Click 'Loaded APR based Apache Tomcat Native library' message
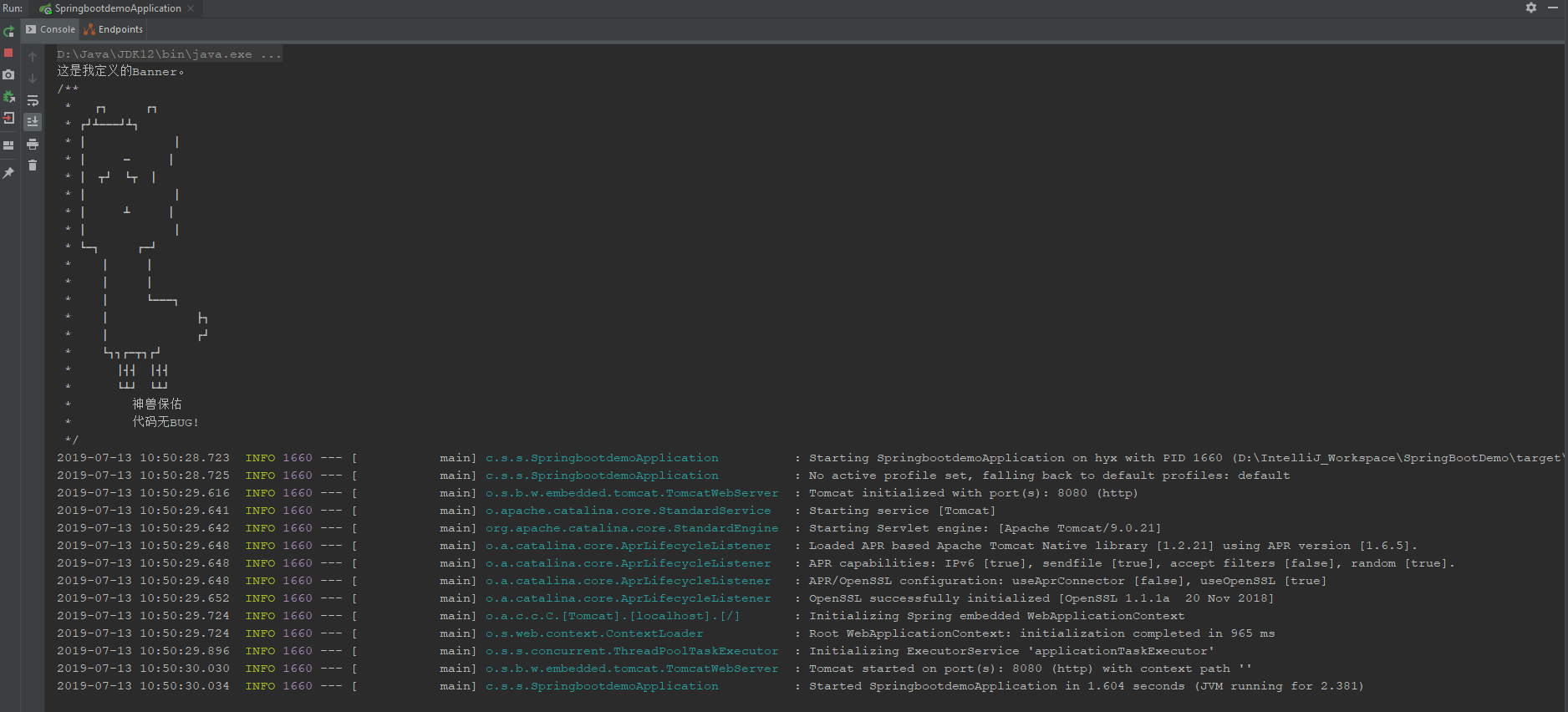This screenshot has height=712, width=1568. pos(1113,546)
